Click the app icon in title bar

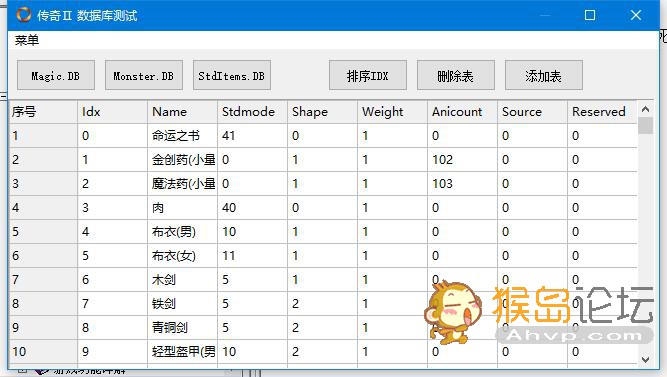coord(23,15)
